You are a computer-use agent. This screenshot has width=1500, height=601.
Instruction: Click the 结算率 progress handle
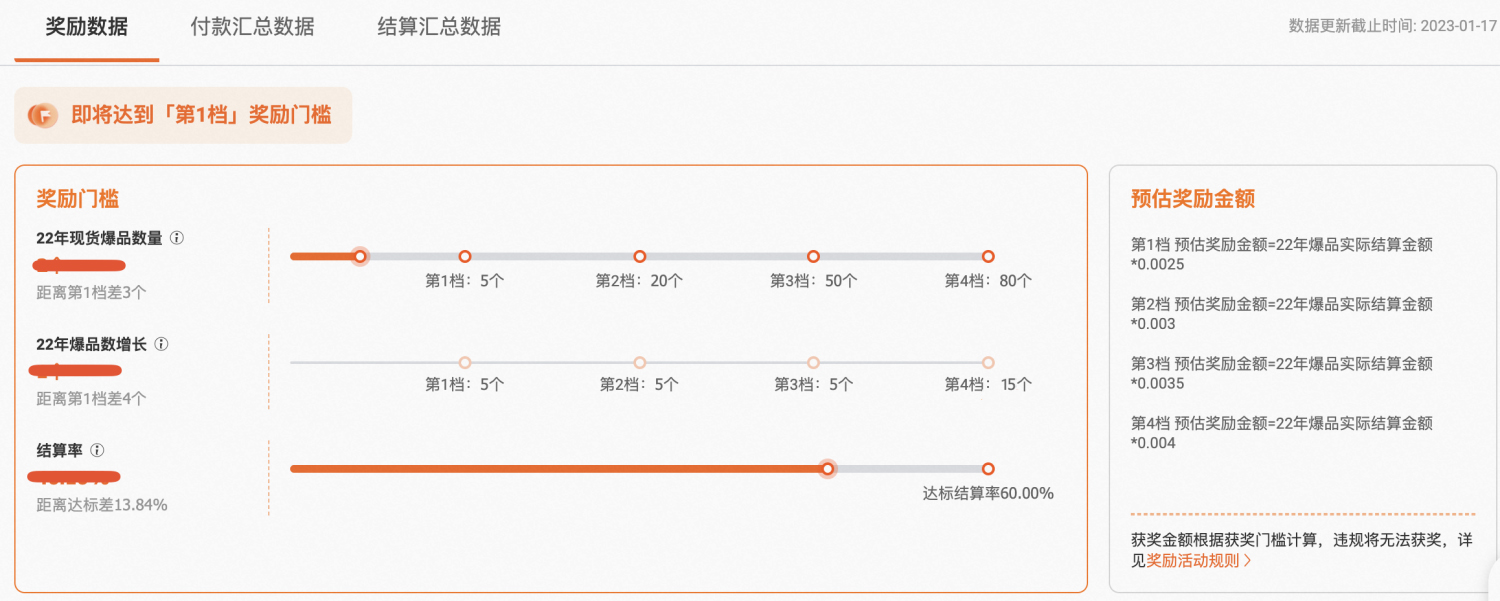tap(827, 469)
